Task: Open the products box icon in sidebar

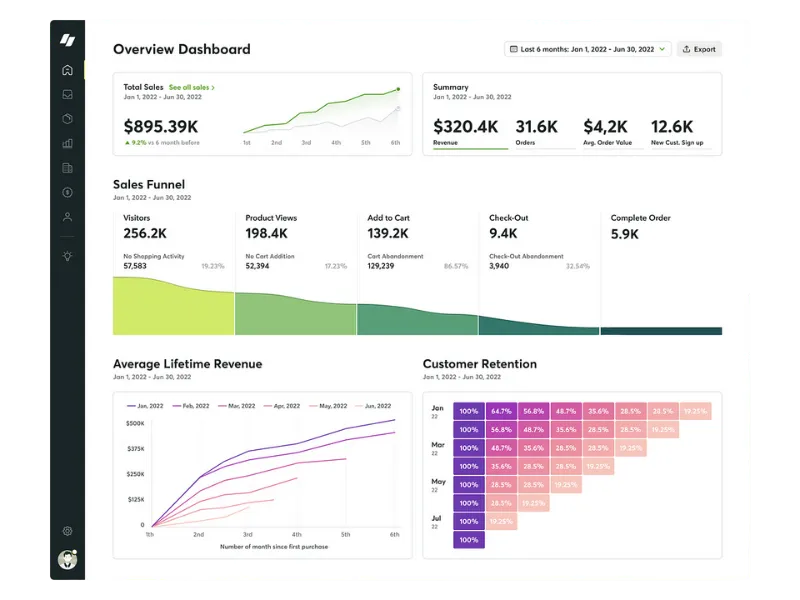Action: pyautogui.click(x=67, y=119)
